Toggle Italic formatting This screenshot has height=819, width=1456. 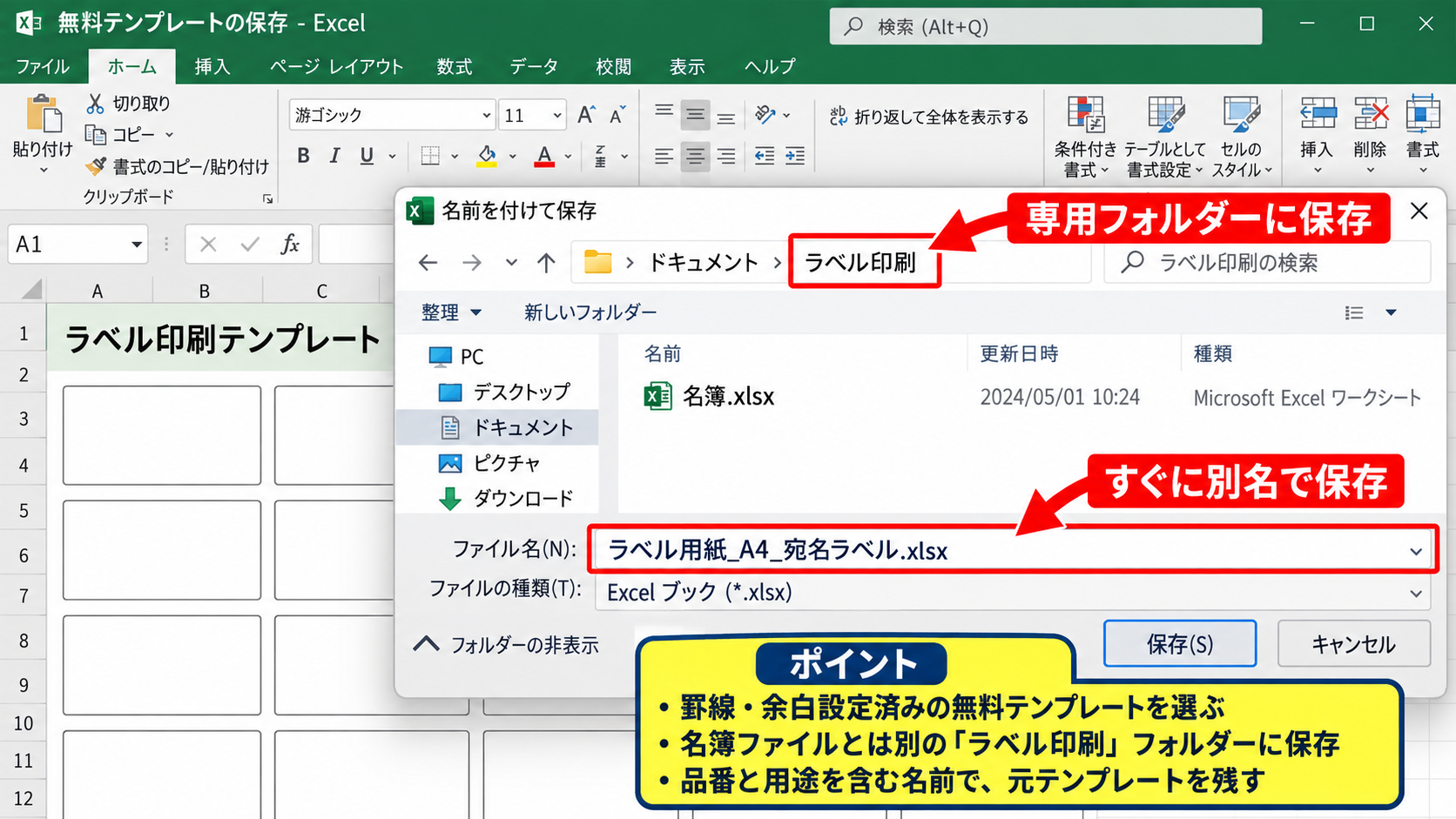tap(334, 156)
